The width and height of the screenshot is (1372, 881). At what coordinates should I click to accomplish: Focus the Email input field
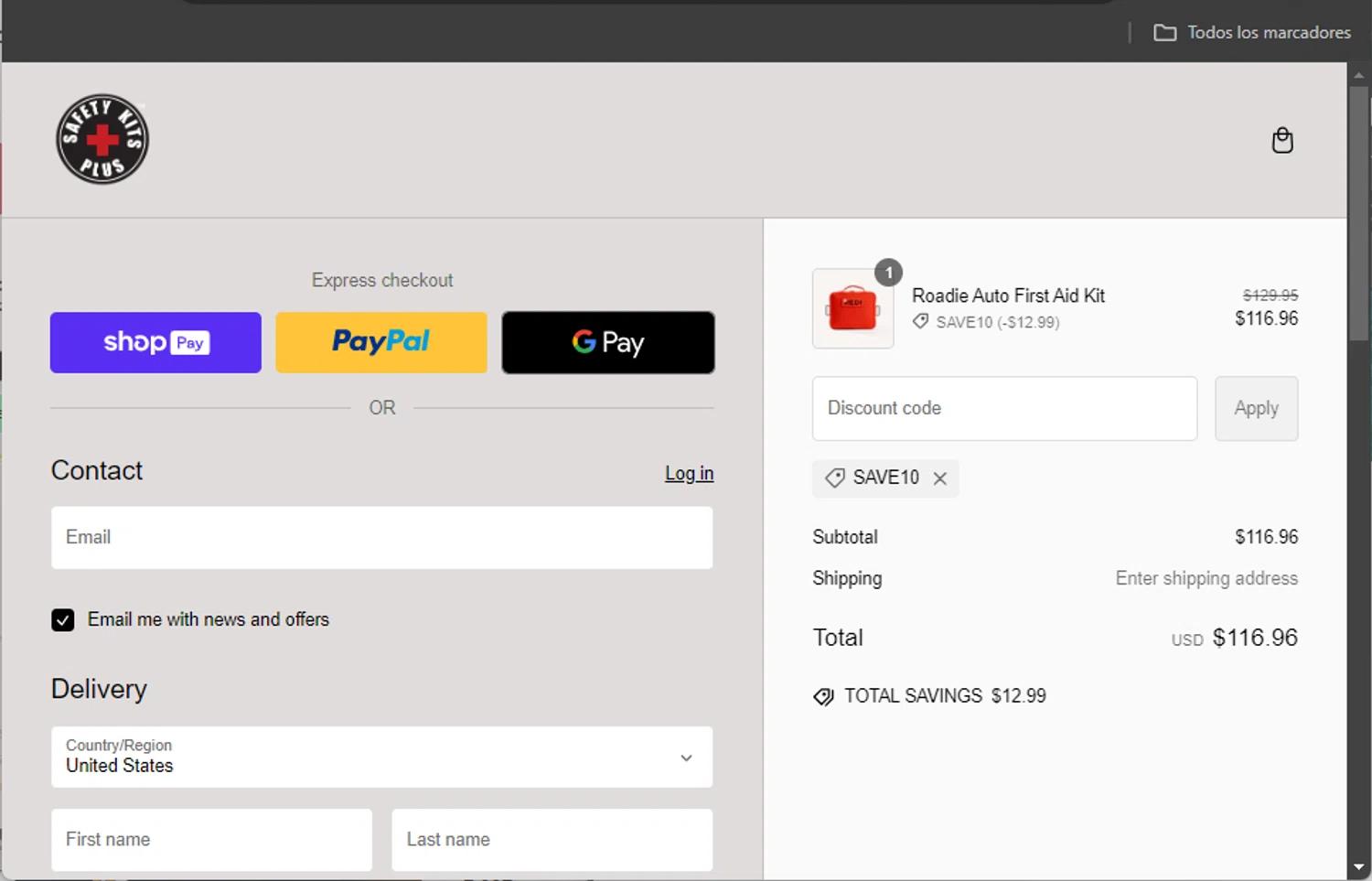(x=381, y=538)
